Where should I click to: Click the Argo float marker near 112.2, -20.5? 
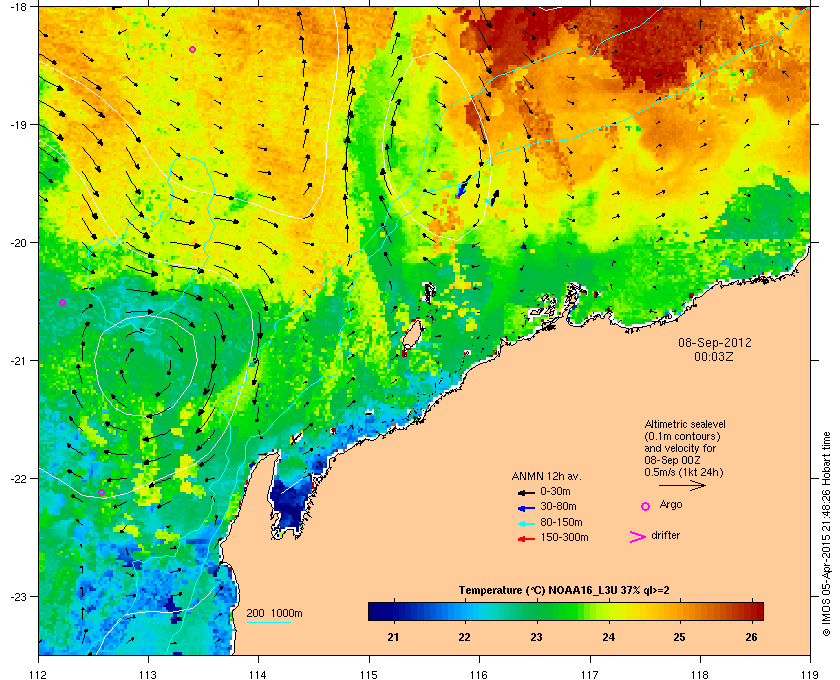pos(62,303)
